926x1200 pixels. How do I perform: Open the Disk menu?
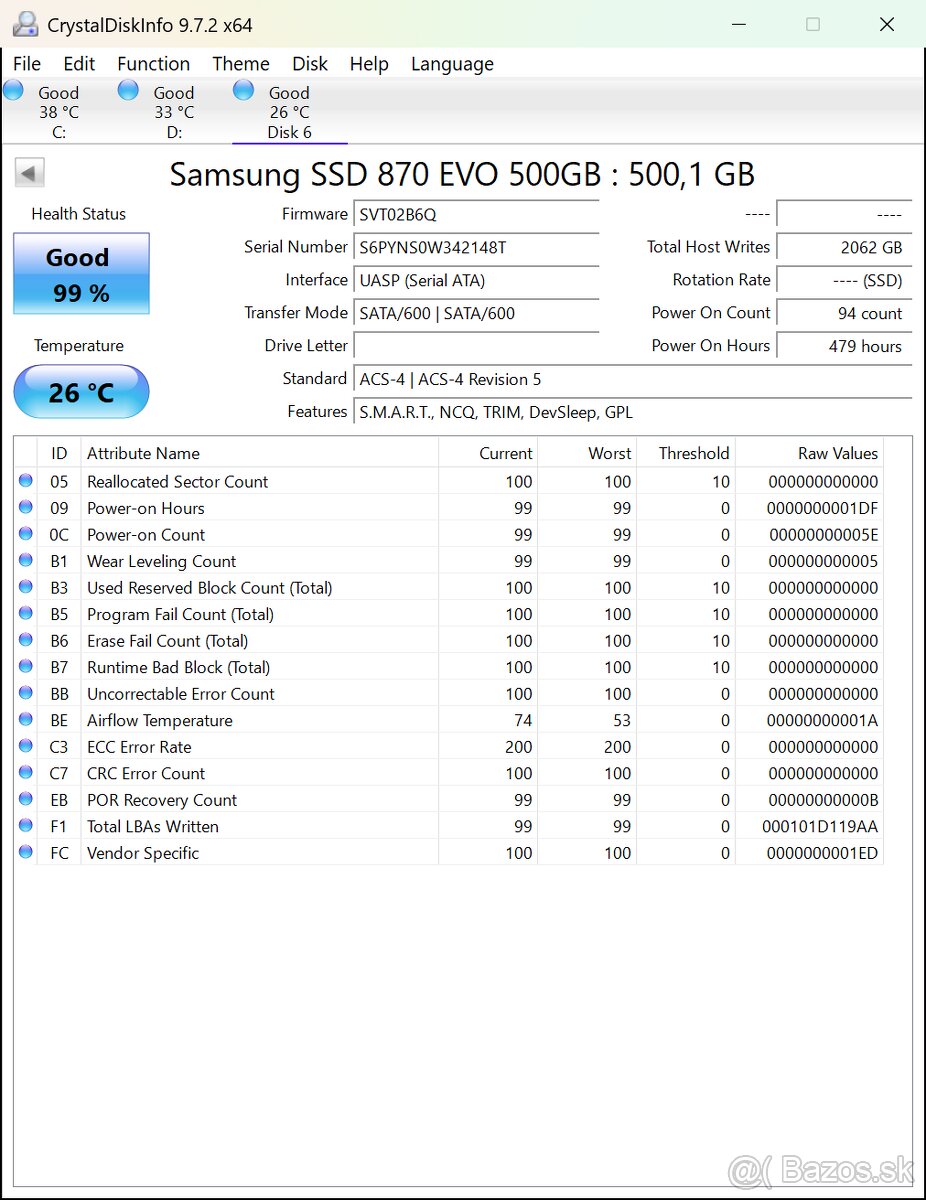[310, 63]
